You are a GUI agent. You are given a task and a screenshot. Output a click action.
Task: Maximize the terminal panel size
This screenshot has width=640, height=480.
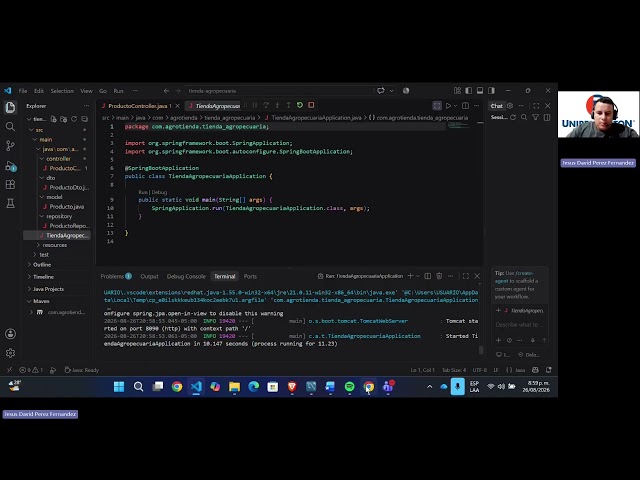pyautogui.click(x=466, y=276)
